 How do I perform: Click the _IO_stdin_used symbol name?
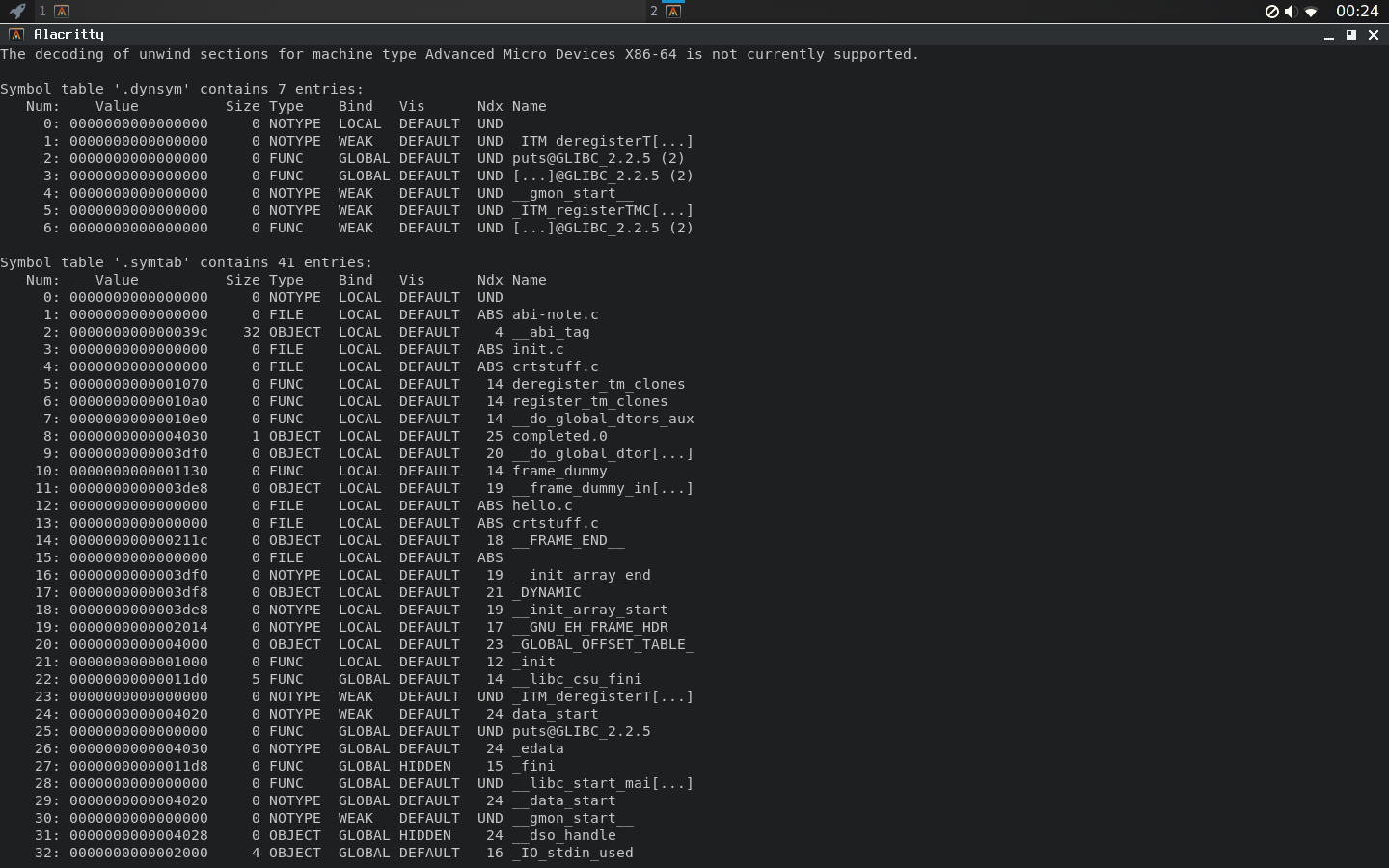tap(572, 853)
